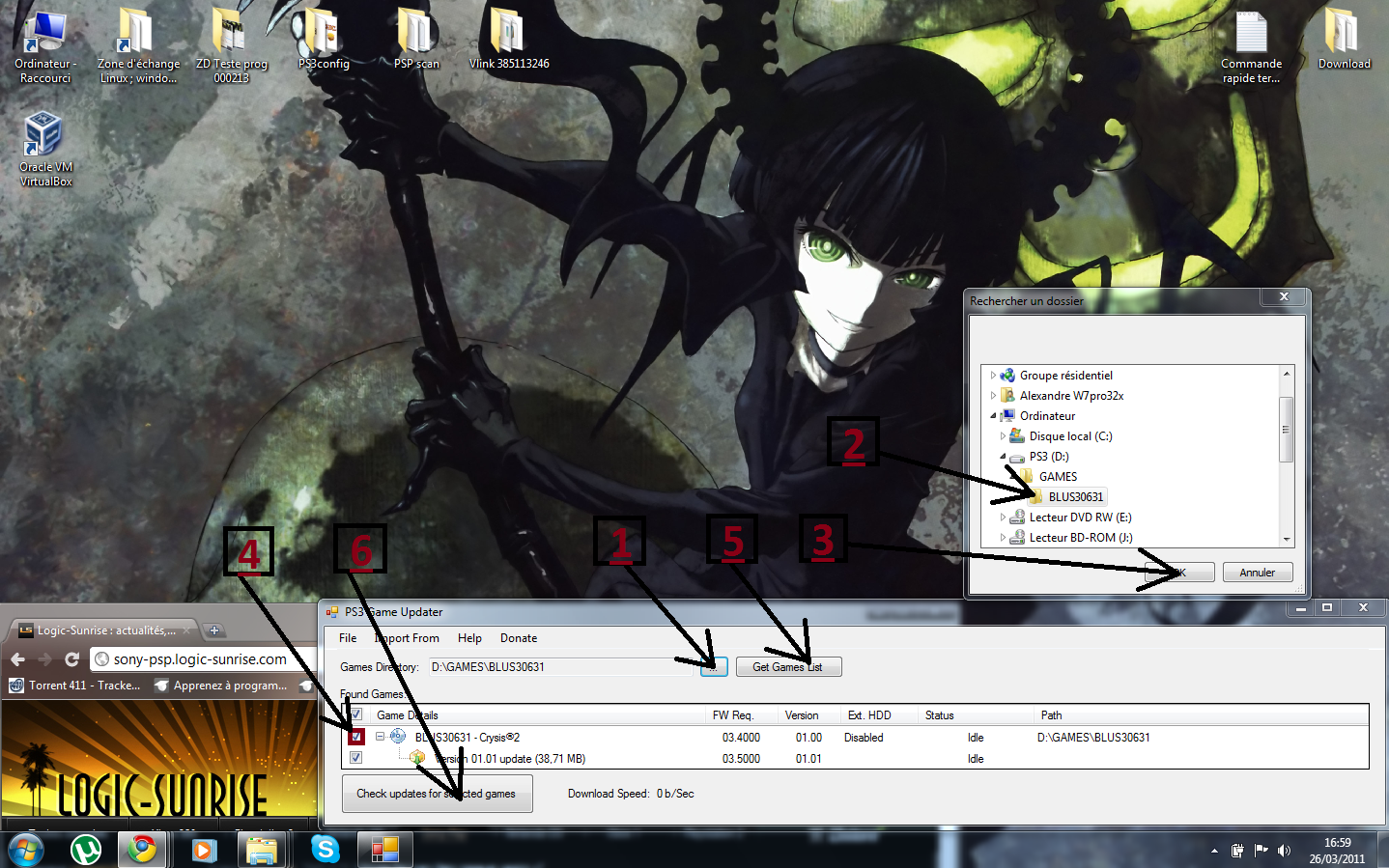Screen dimensions: 1389x868
Task: Select the ZD Teste prog desktop folder
Action: tap(231, 46)
